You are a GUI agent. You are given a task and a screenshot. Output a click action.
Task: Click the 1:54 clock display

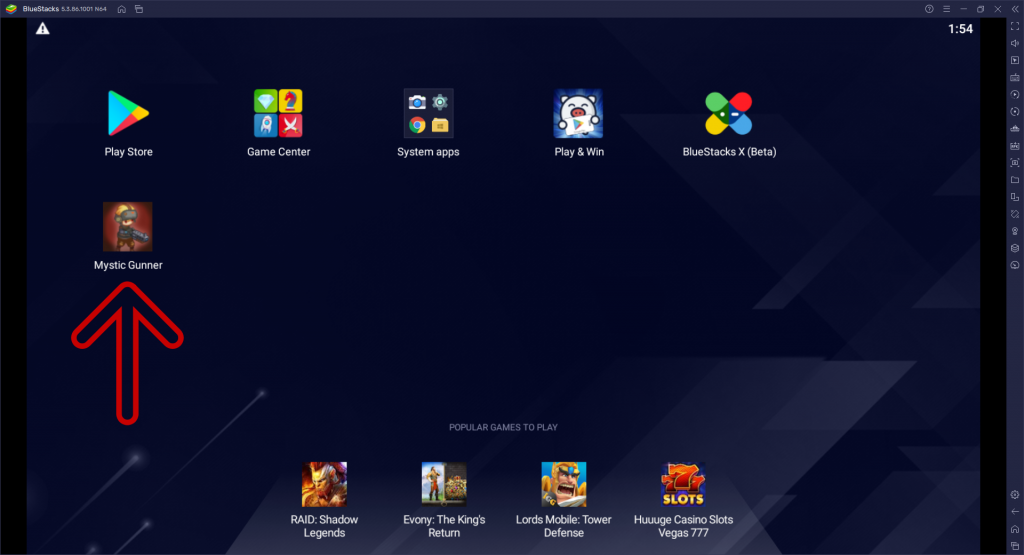click(x=960, y=29)
